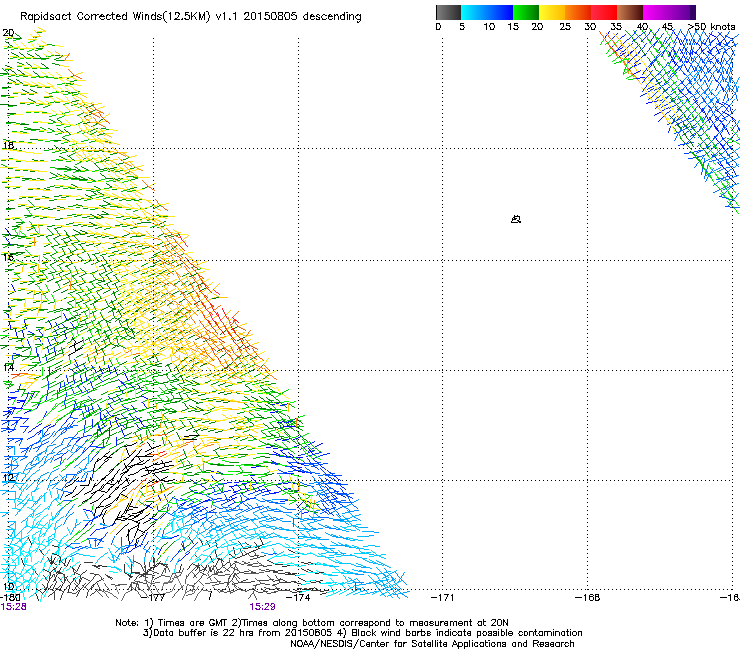Click the cyan 5-10 knots color bar segment
The image size is (740, 650).
474,12
